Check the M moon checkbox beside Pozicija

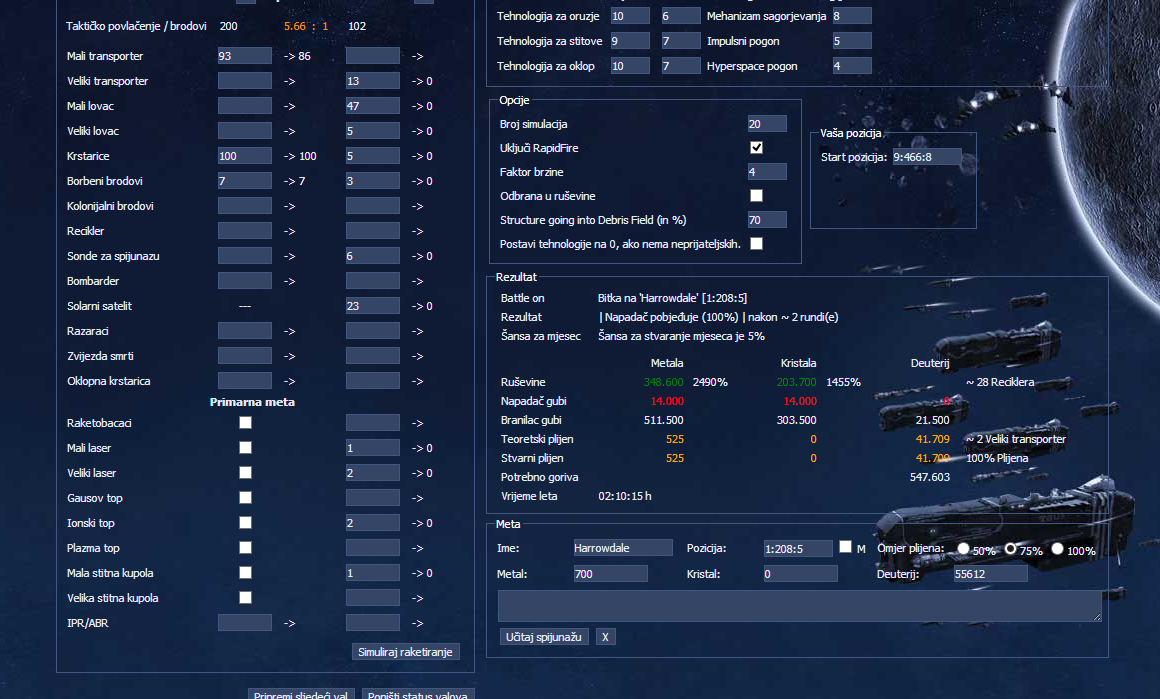coord(845,547)
